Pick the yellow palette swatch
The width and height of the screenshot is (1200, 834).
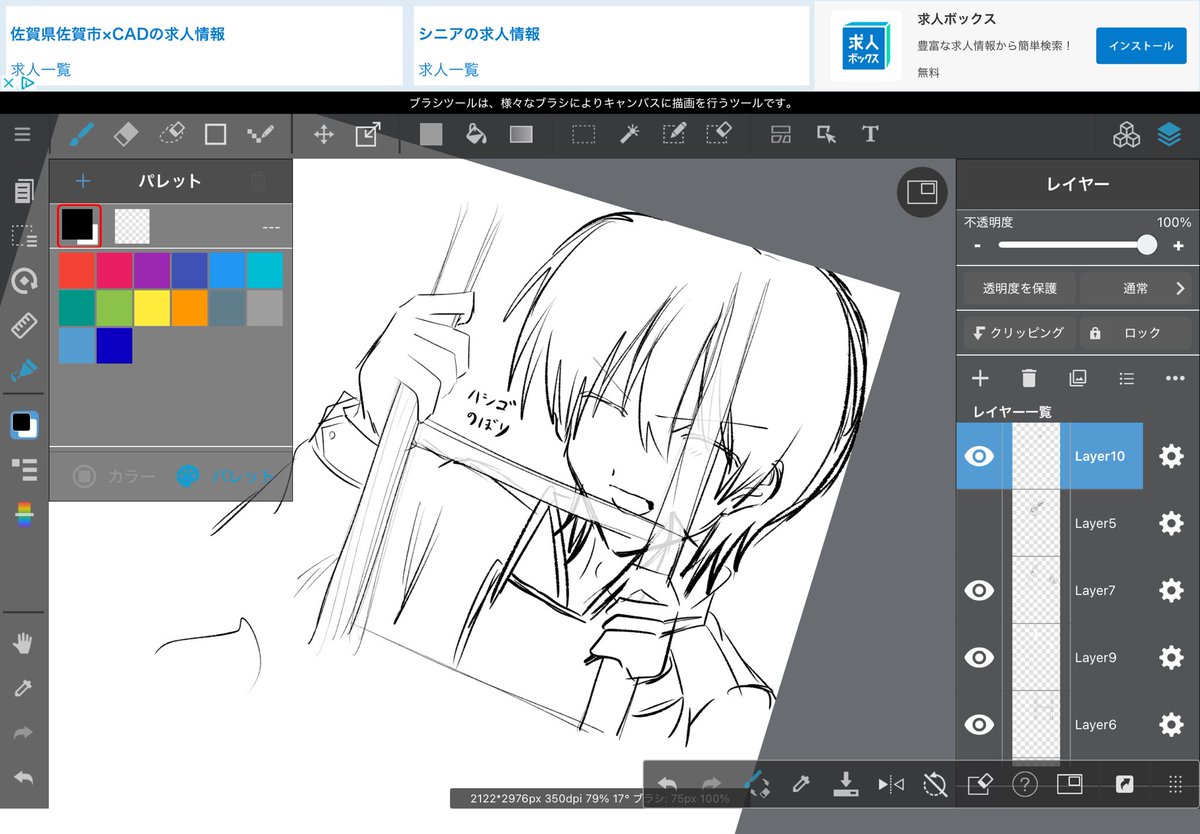(x=152, y=308)
